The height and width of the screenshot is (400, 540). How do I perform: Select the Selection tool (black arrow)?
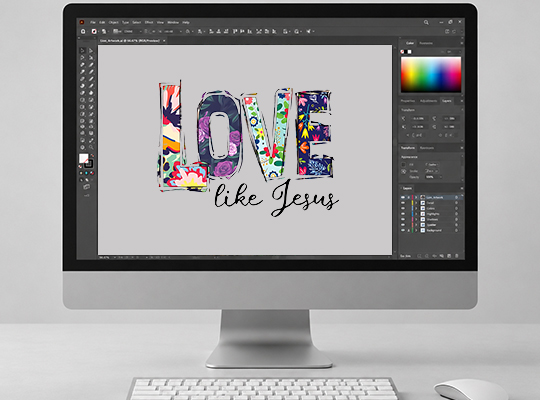[82, 51]
